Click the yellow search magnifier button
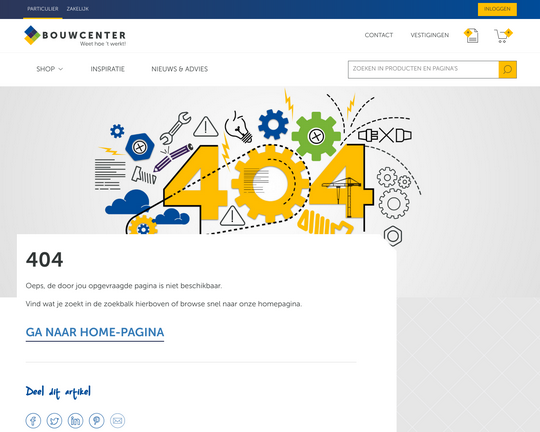Screen dimensions: 540x432 507,70
